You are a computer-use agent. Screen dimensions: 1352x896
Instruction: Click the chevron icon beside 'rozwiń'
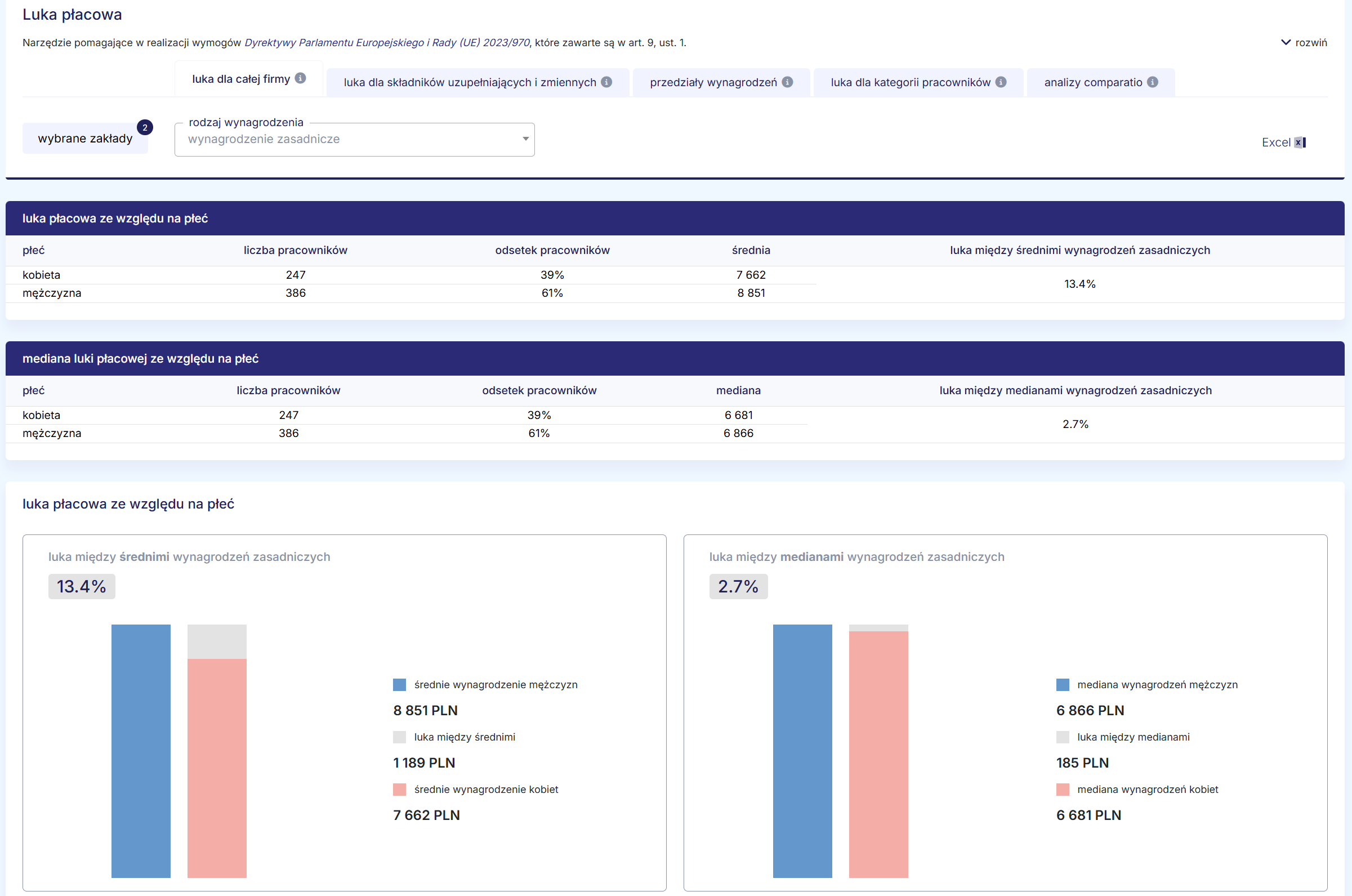[1286, 42]
